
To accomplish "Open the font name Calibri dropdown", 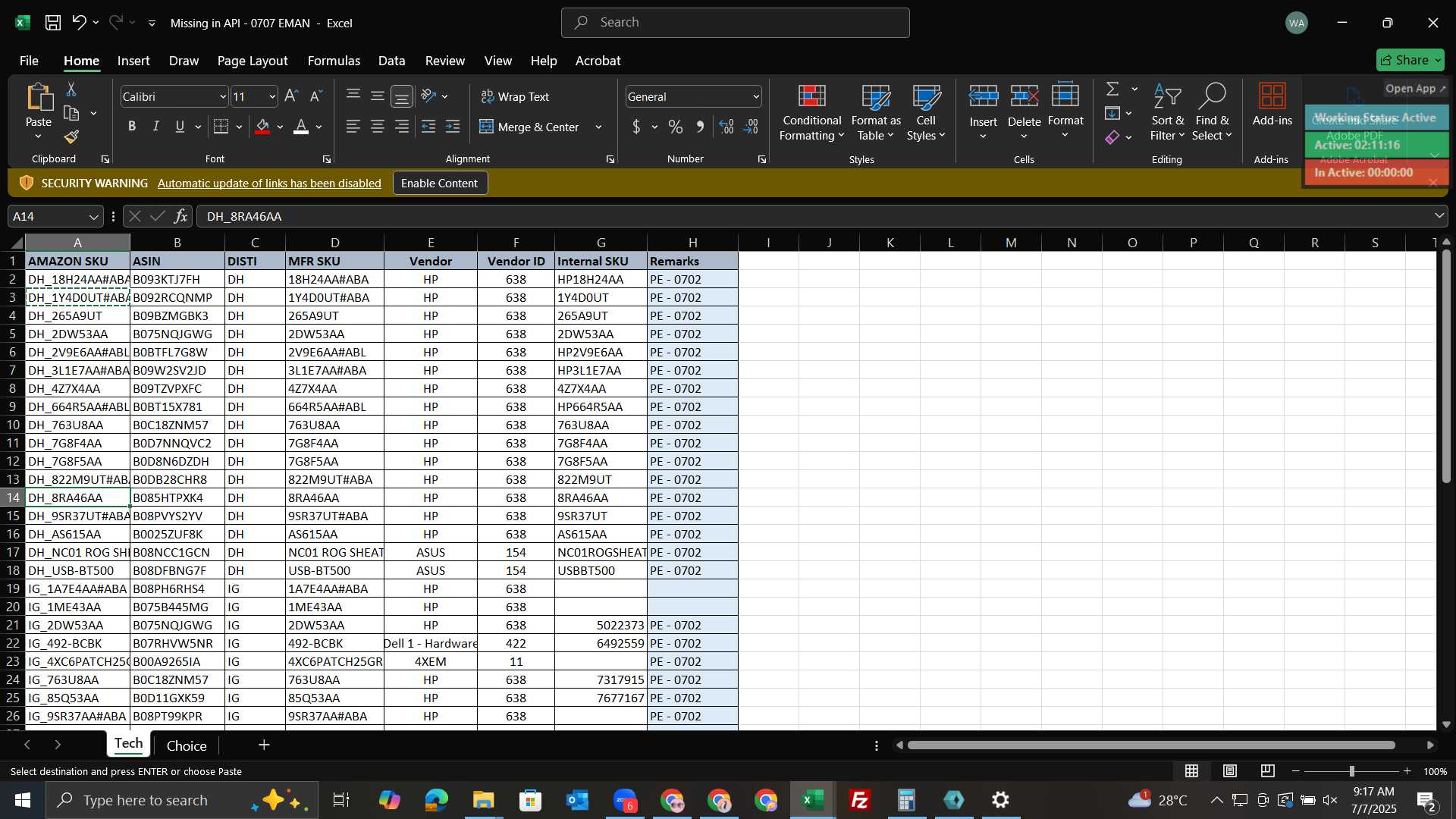I will click(223, 96).
